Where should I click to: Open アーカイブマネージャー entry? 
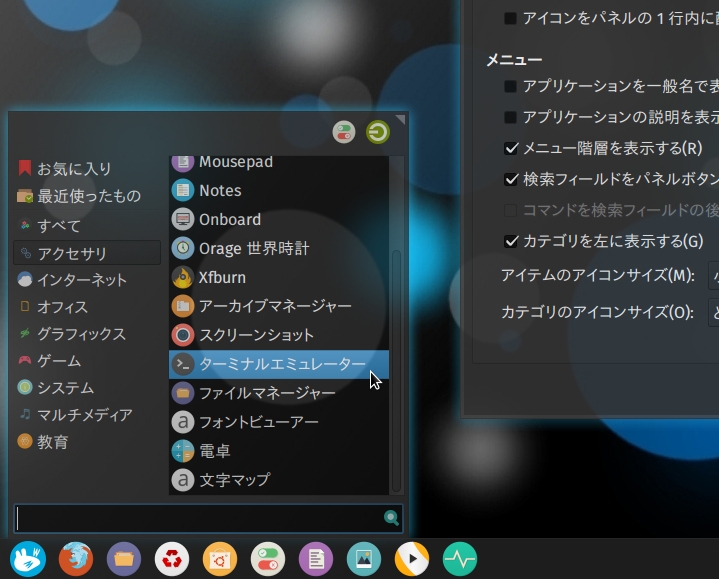[x=279, y=306]
